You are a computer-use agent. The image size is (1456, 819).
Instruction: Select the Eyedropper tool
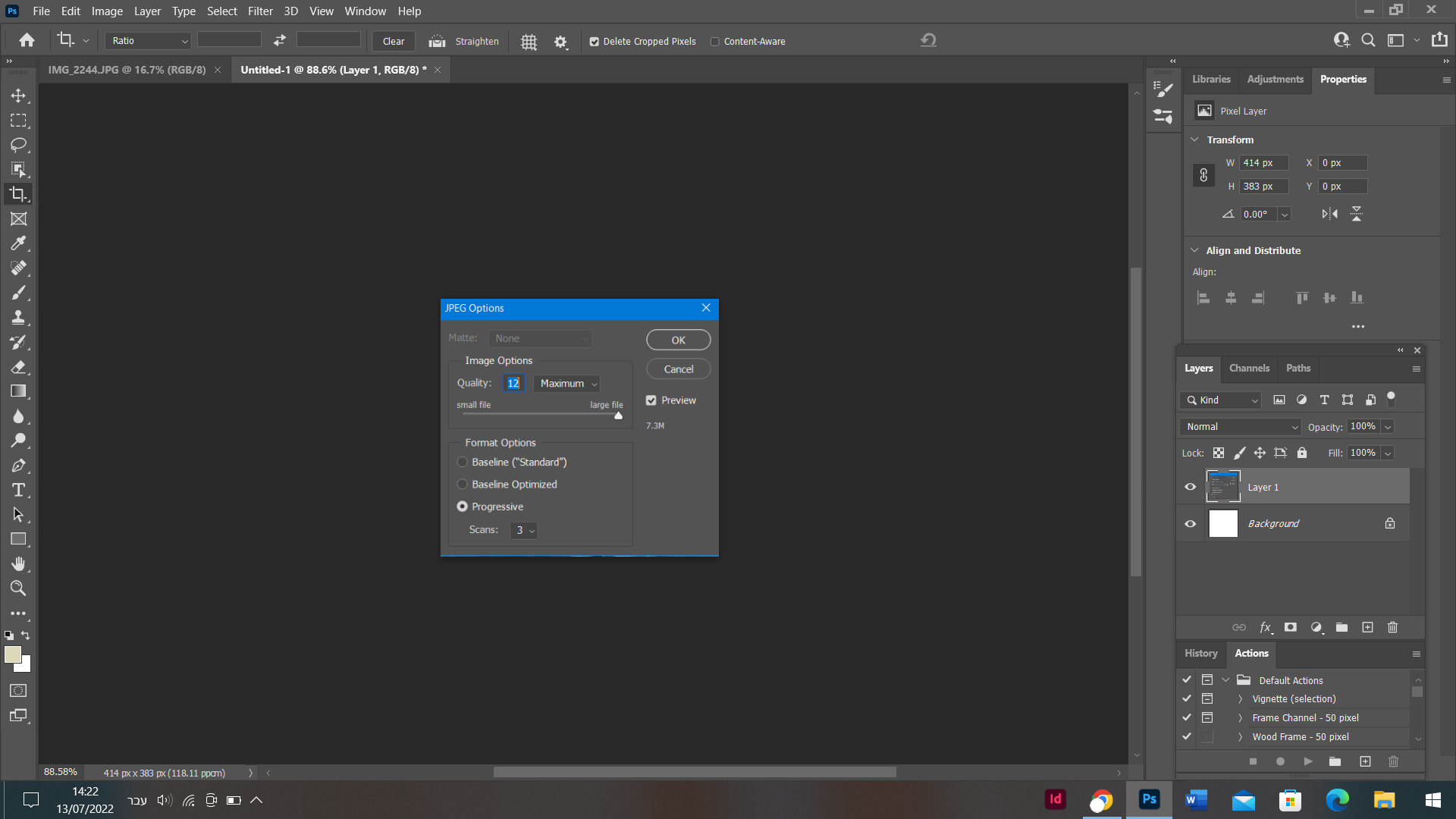(18, 243)
